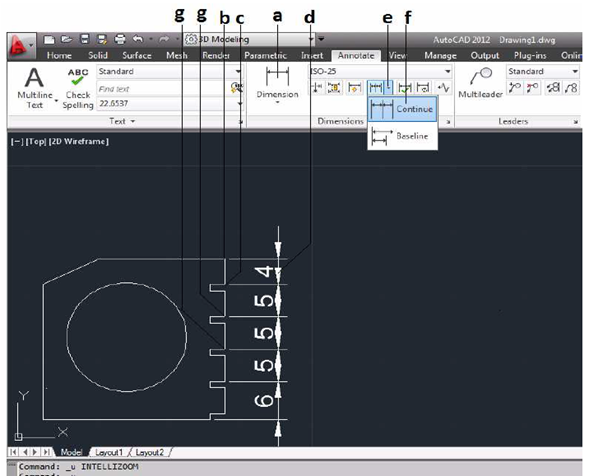Image resolution: width=589 pixels, height=476 pixels.
Task: Run the Check Spelling tool
Action: (x=78, y=89)
